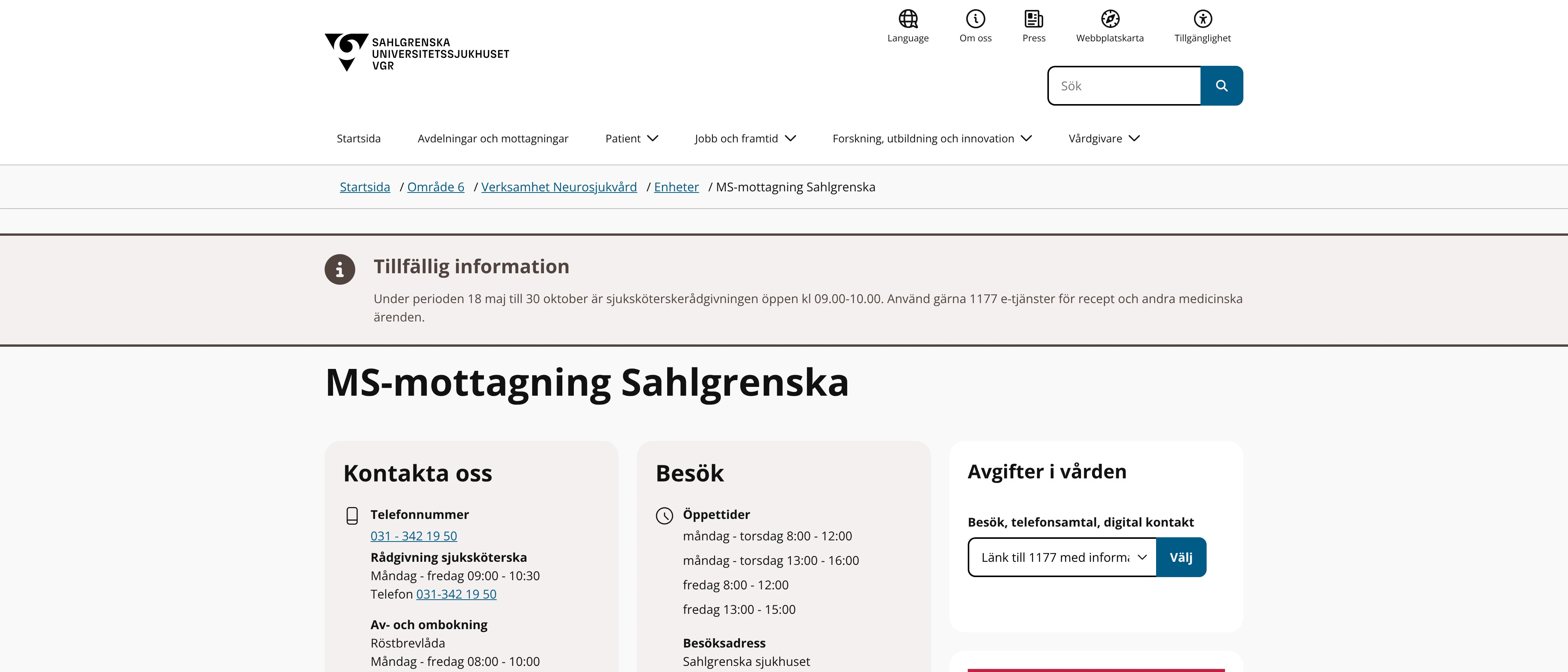This screenshot has height=672, width=1568.
Task: Click the magnifying glass search button
Action: click(1221, 86)
